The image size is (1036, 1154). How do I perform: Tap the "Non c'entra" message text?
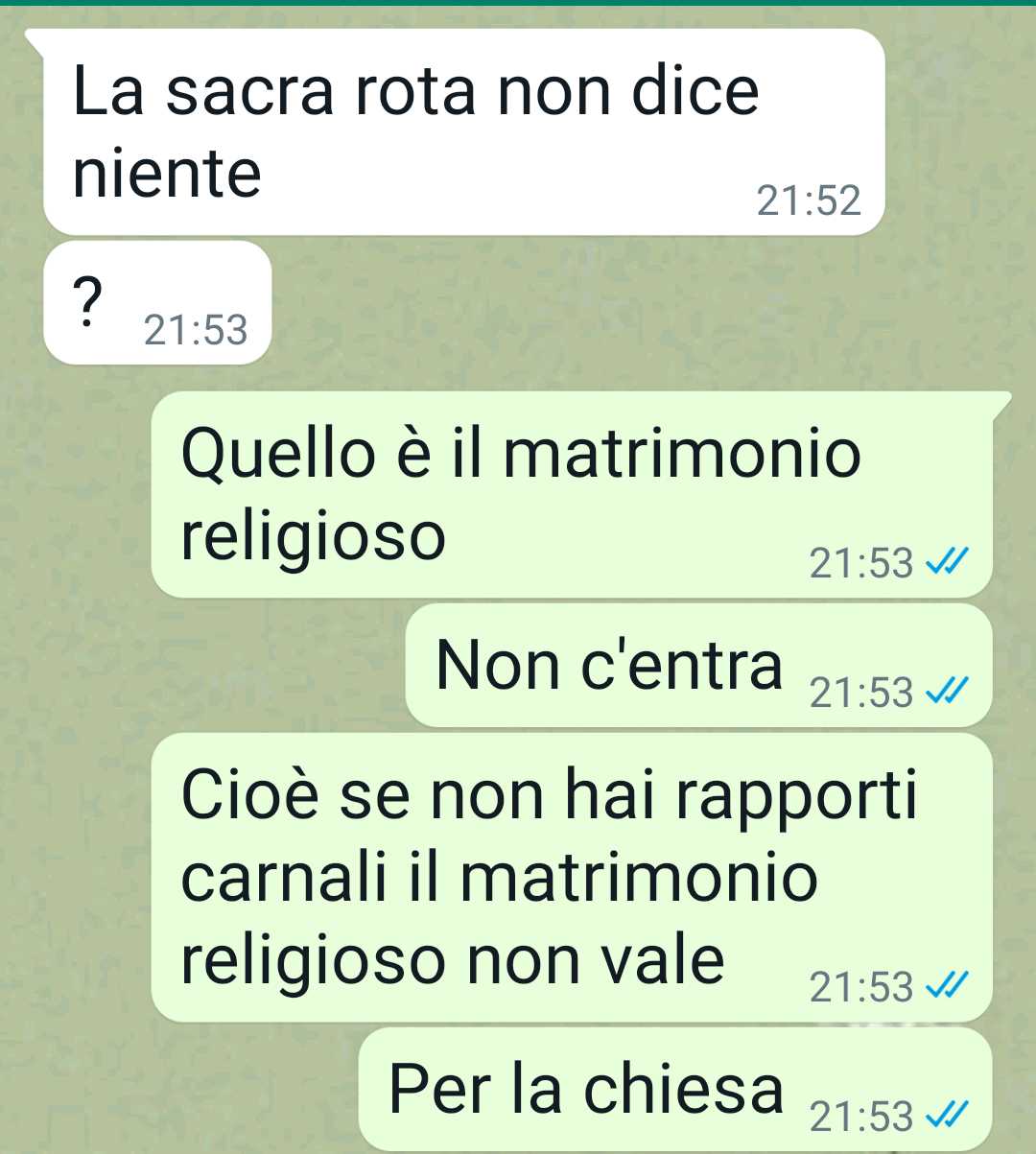(609, 666)
